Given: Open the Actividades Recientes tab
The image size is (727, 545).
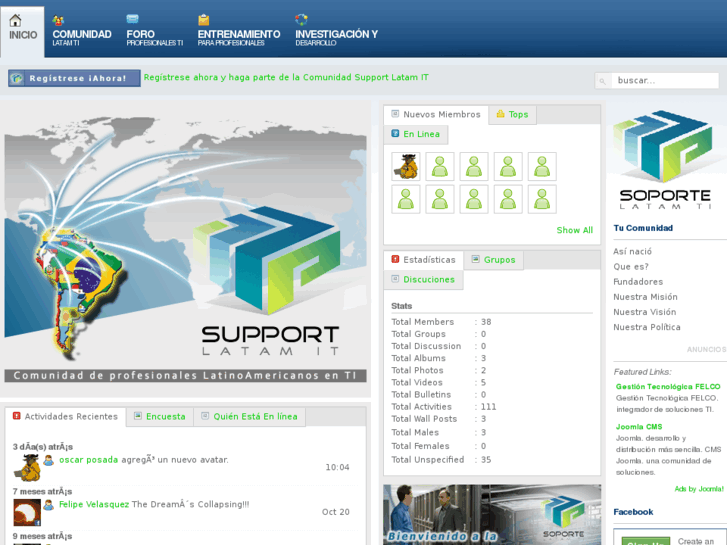Looking at the screenshot, I should 65,417.
